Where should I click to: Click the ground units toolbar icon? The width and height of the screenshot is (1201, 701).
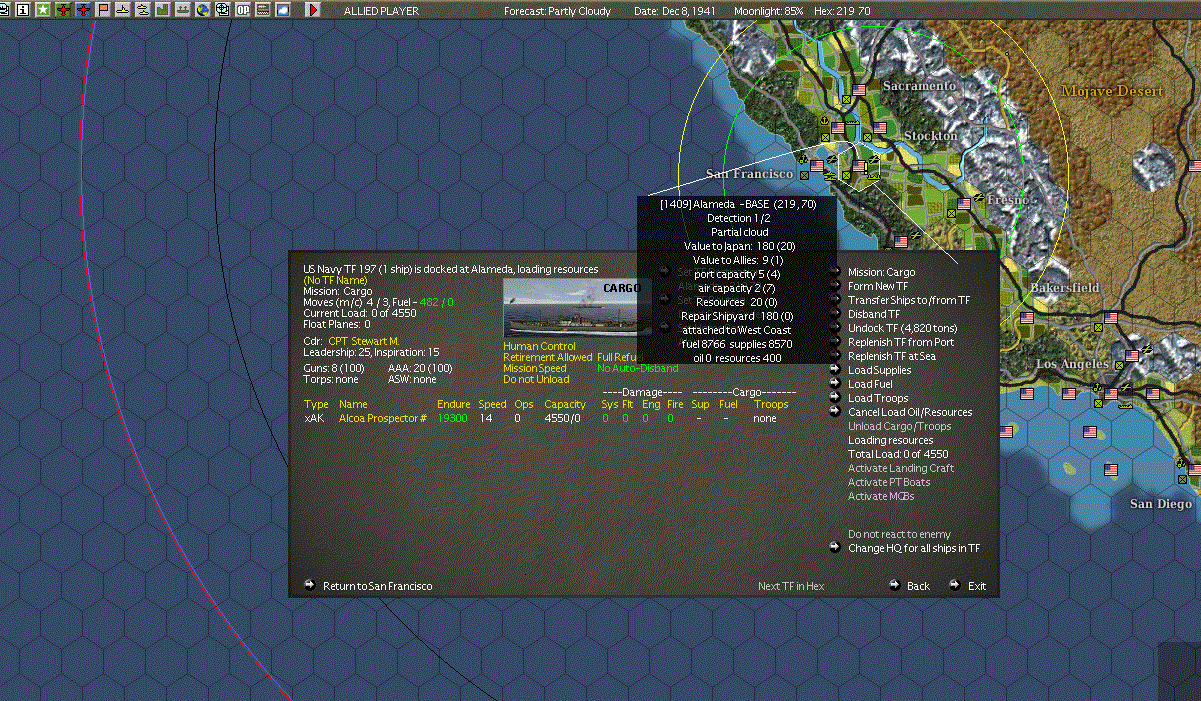[182, 10]
